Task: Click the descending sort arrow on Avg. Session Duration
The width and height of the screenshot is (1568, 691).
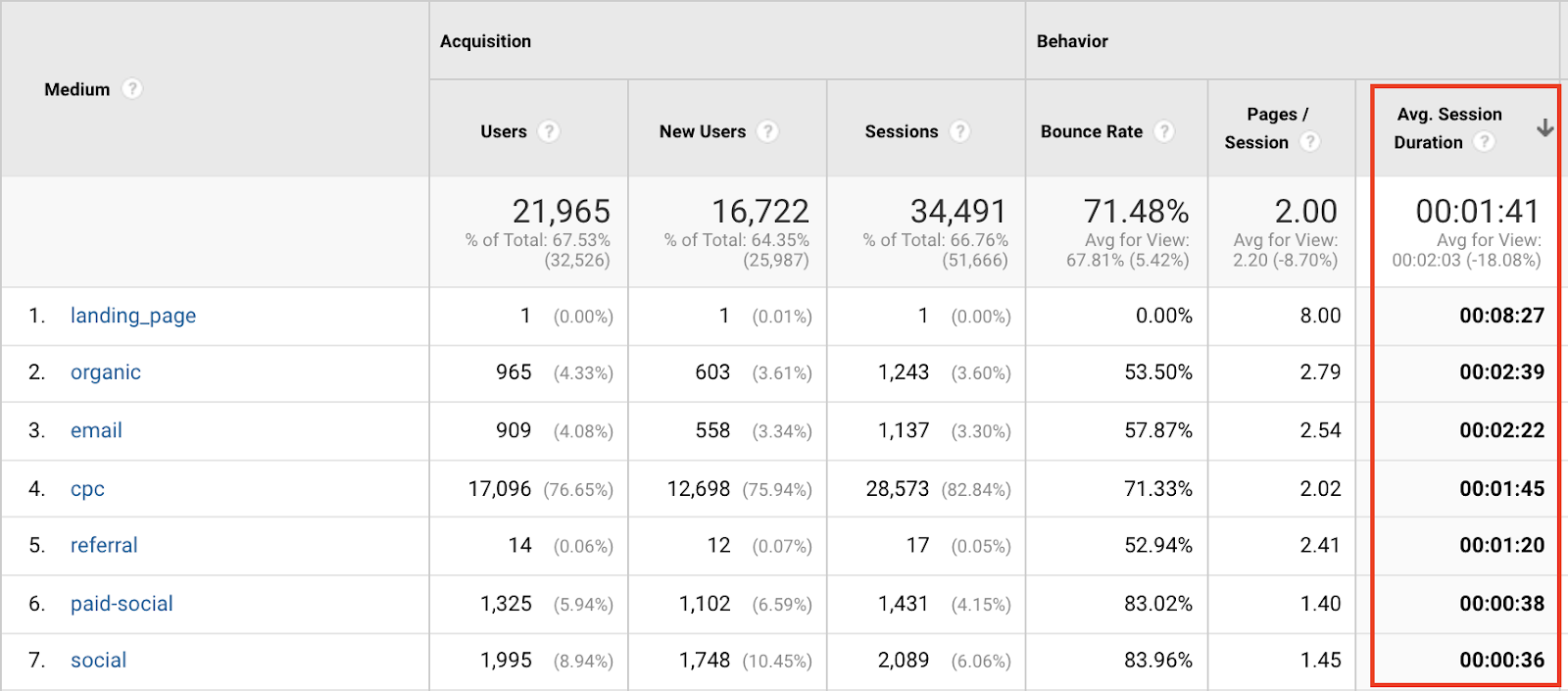Action: (x=1545, y=127)
